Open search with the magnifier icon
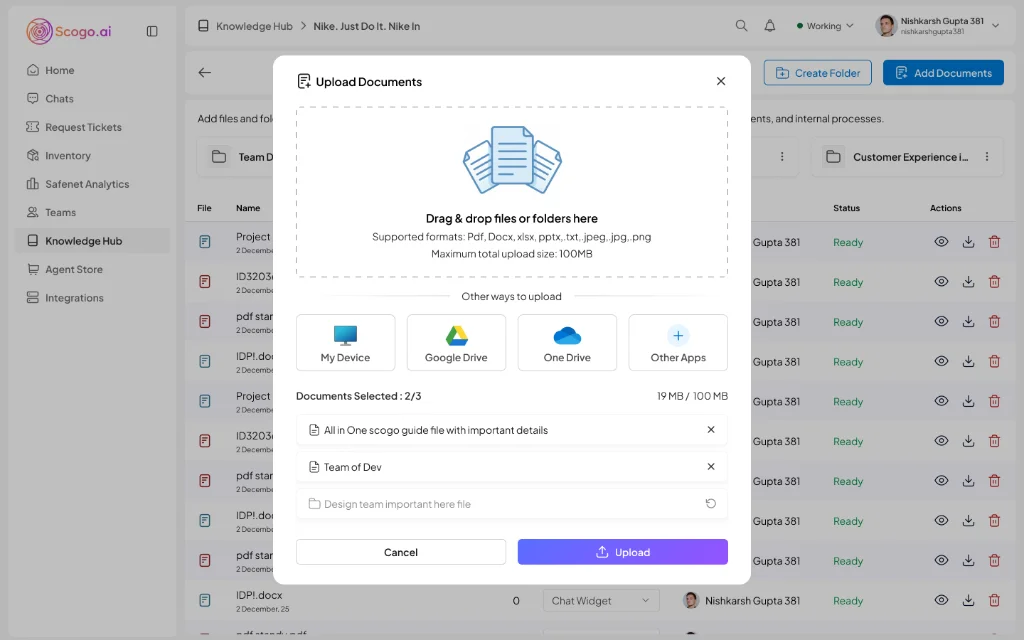 point(741,26)
